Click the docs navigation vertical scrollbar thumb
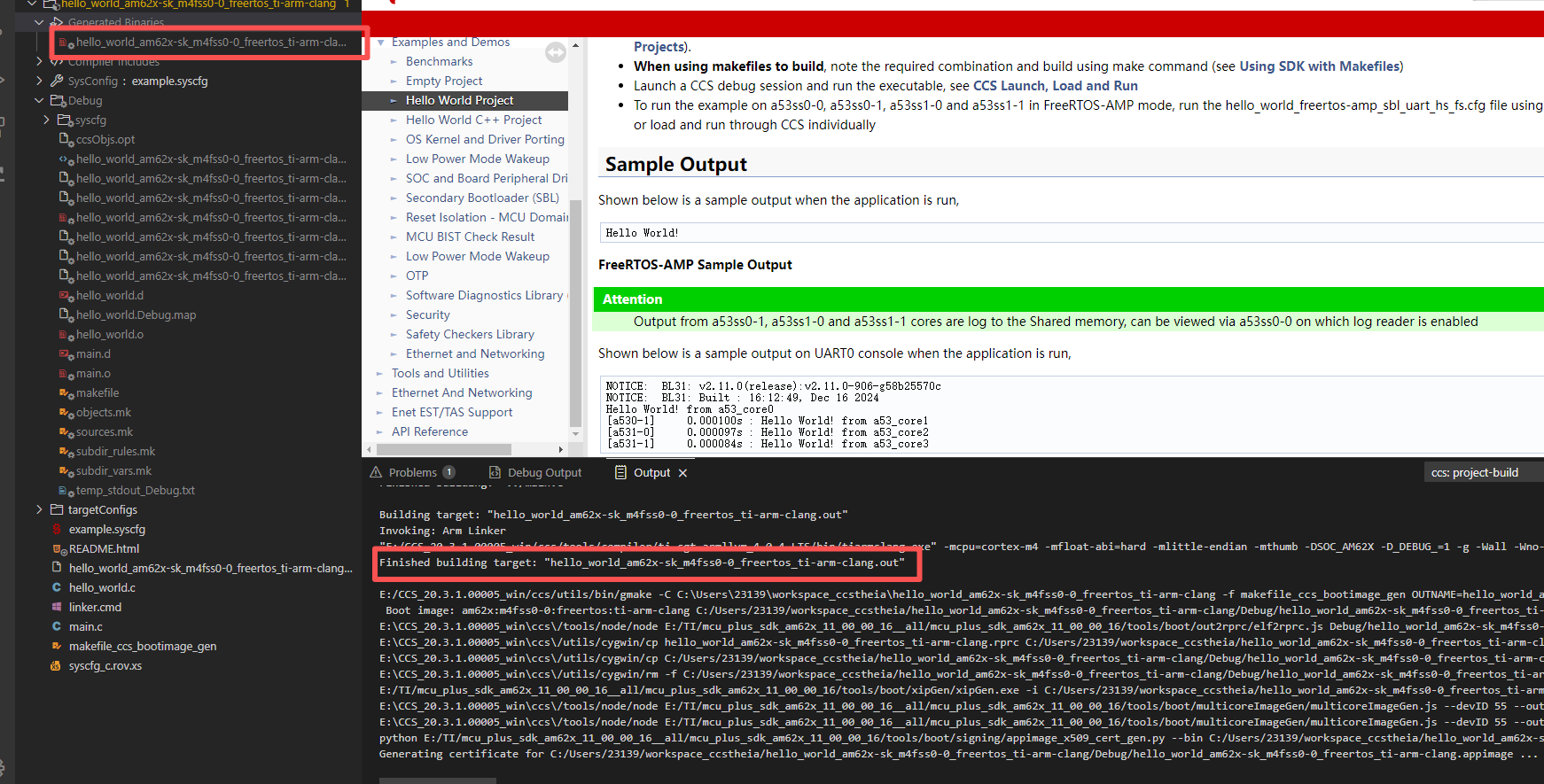The image size is (1544, 784). (x=576, y=314)
